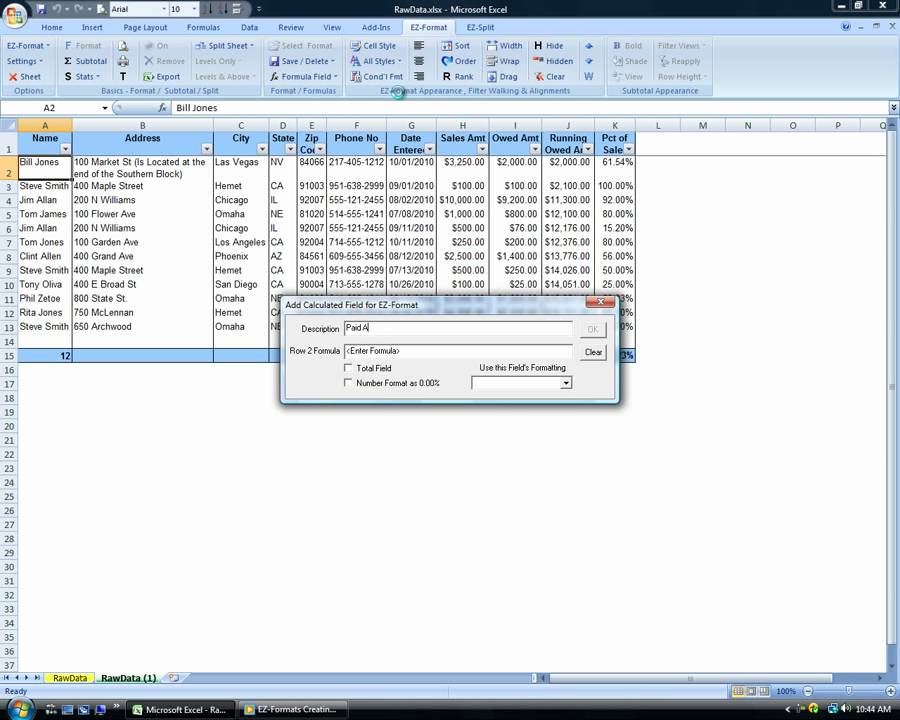Open the Add-Ins ribbon tab
Screen dimensions: 900x720
(x=376, y=27)
